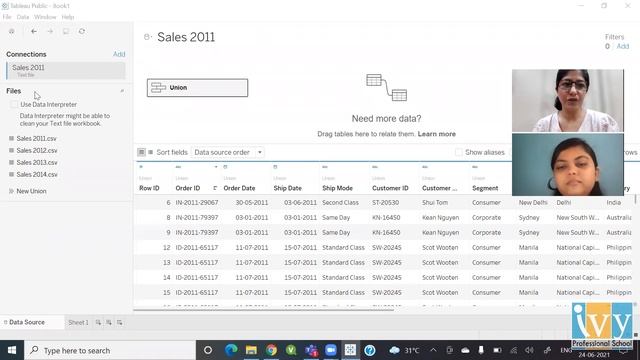Click the data type icon above Segment
The height and width of the screenshot is (360, 640).
coord(475,167)
